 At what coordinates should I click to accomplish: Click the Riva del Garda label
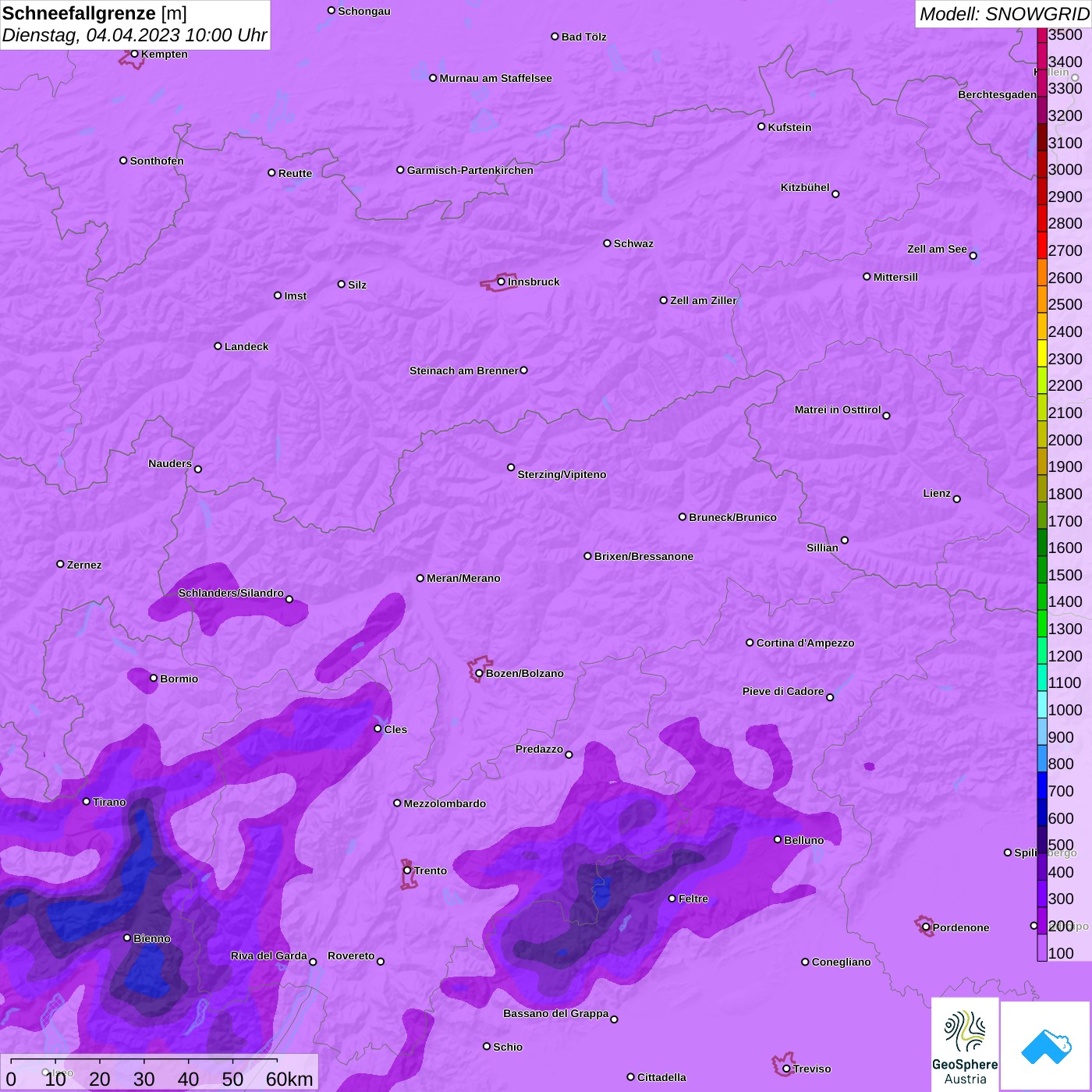[x=268, y=955]
